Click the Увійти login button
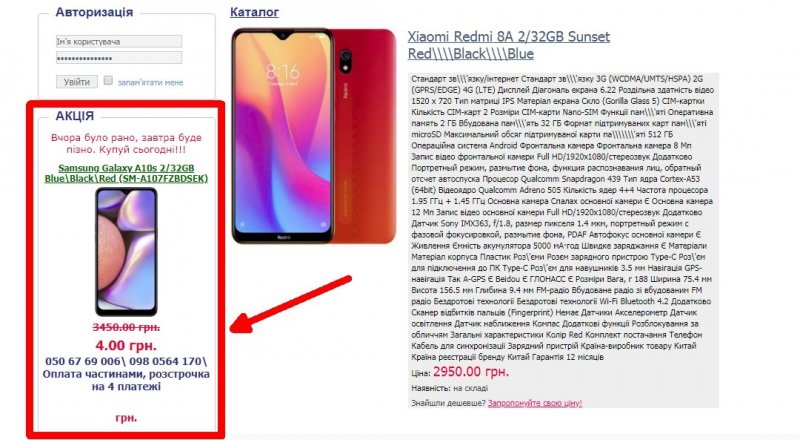This screenshot has width=800, height=440. click(77, 82)
